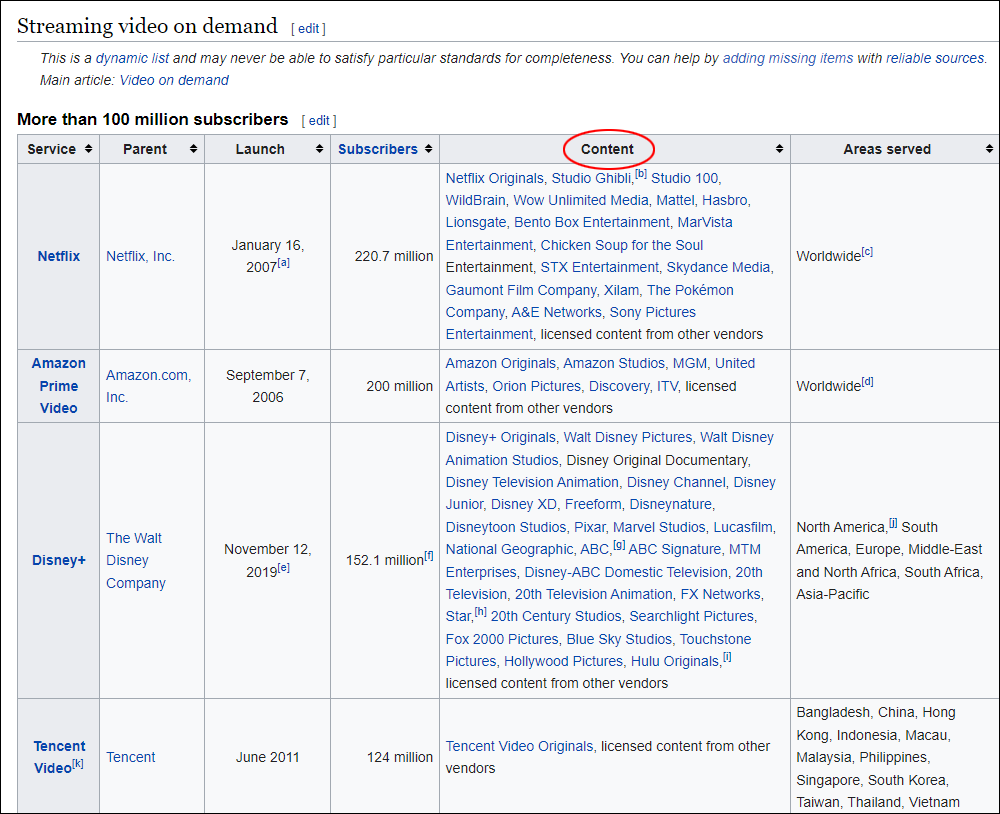This screenshot has width=1000, height=814.
Task: Open footnote [d] beside Amazon Worldwide
Action: (867, 381)
